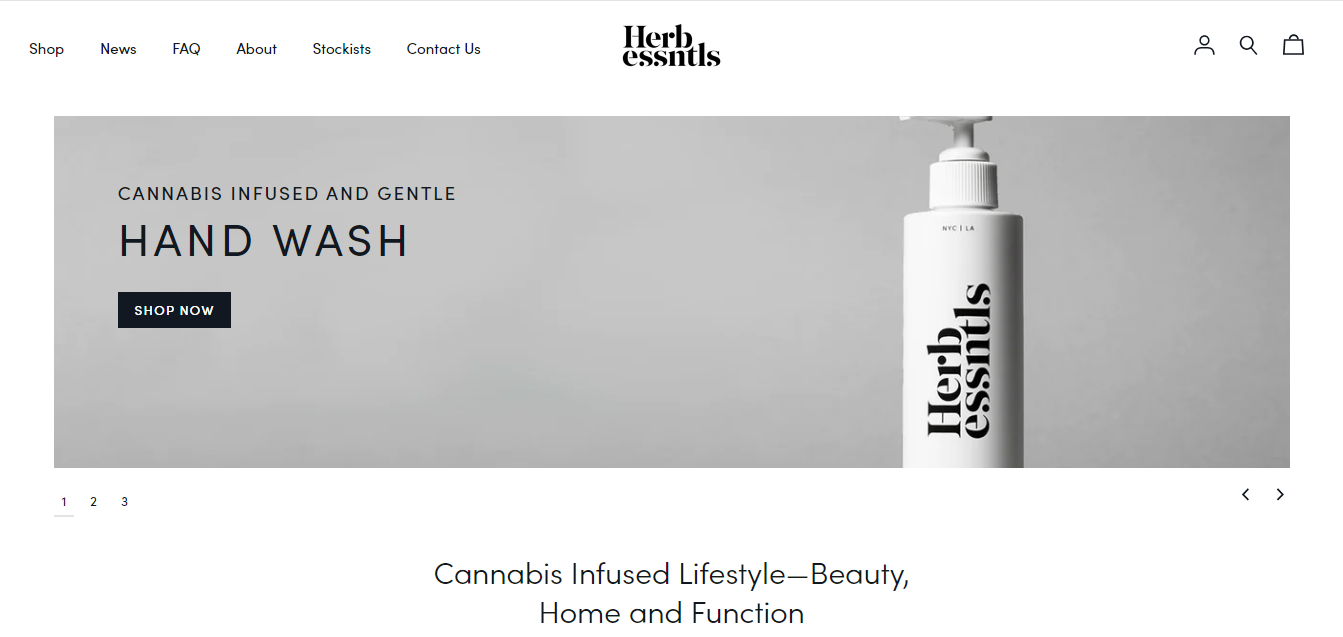Open the account profile icon
The height and width of the screenshot is (637, 1343).
point(1204,45)
